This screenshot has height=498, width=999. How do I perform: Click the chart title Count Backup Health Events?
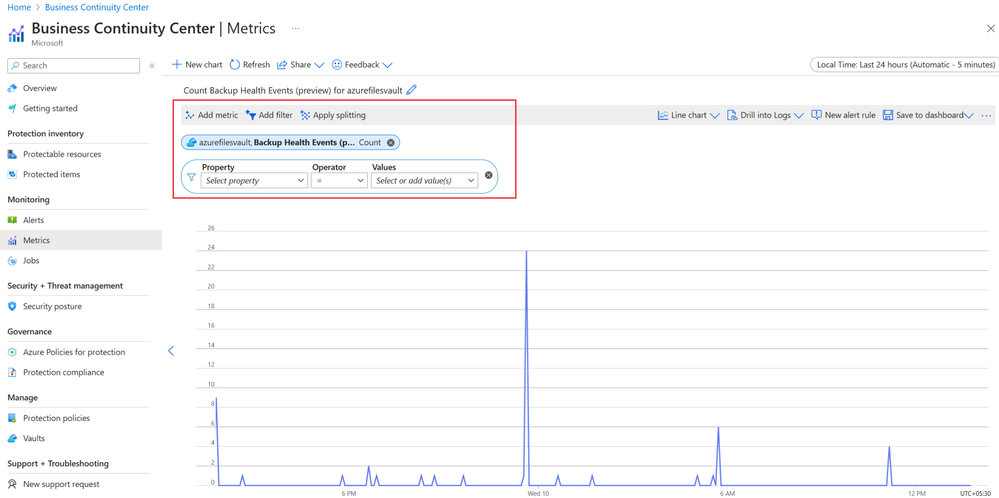pos(293,90)
